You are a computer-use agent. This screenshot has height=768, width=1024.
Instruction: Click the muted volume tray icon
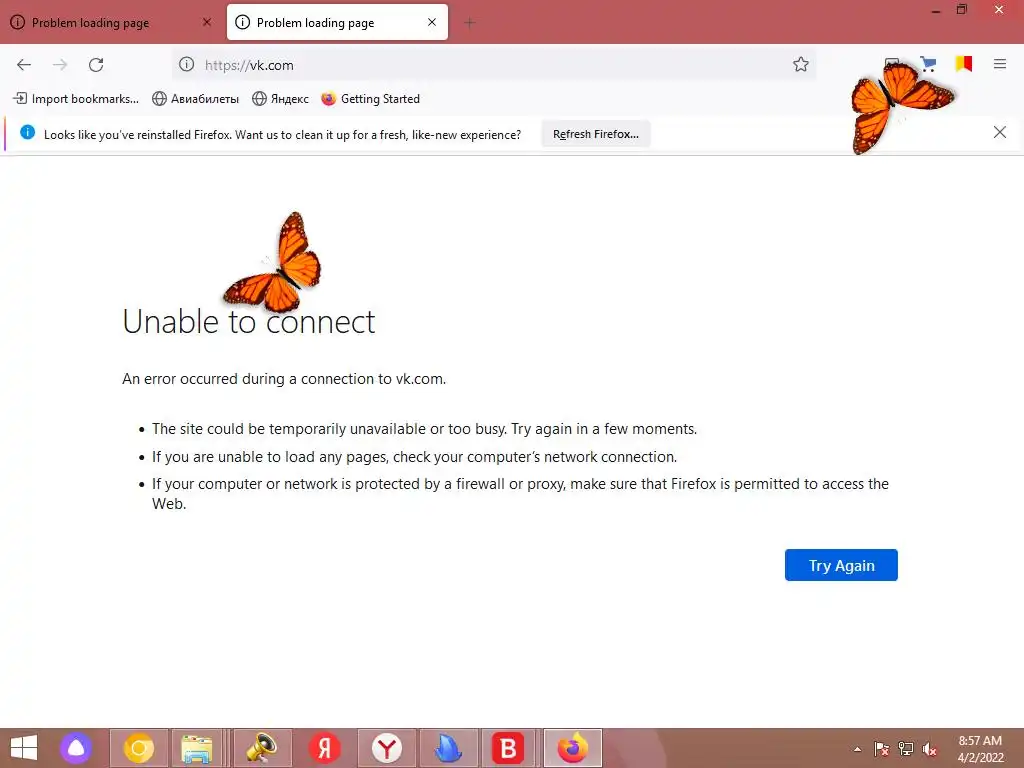[930, 749]
